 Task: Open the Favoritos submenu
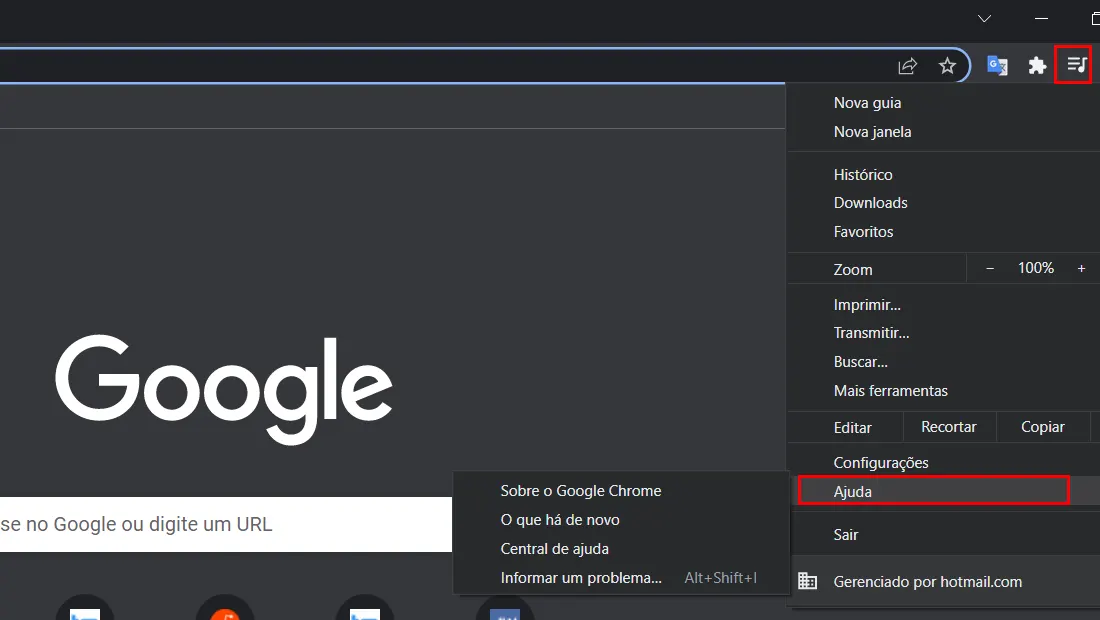(x=944, y=231)
